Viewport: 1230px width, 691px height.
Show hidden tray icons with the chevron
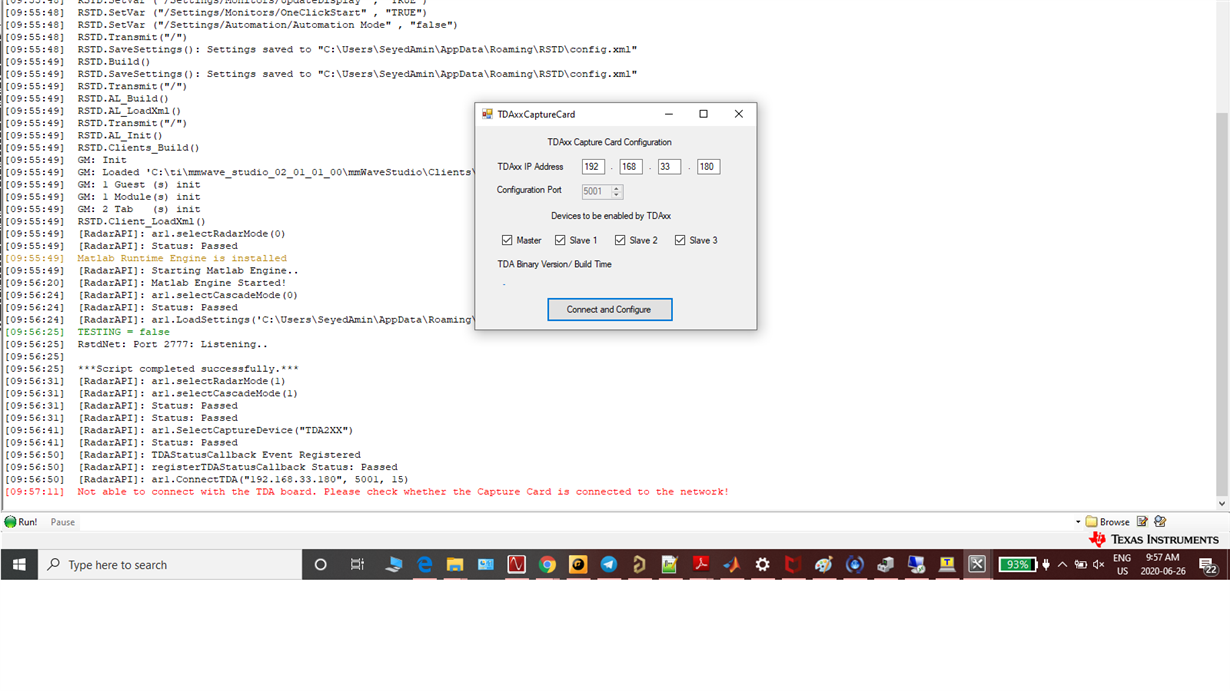click(x=1062, y=564)
